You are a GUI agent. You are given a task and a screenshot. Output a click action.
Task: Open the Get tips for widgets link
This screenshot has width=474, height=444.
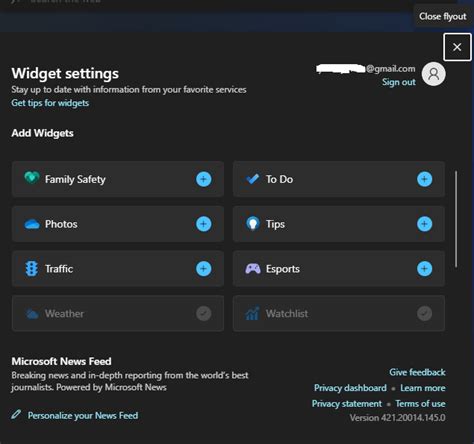pos(50,103)
